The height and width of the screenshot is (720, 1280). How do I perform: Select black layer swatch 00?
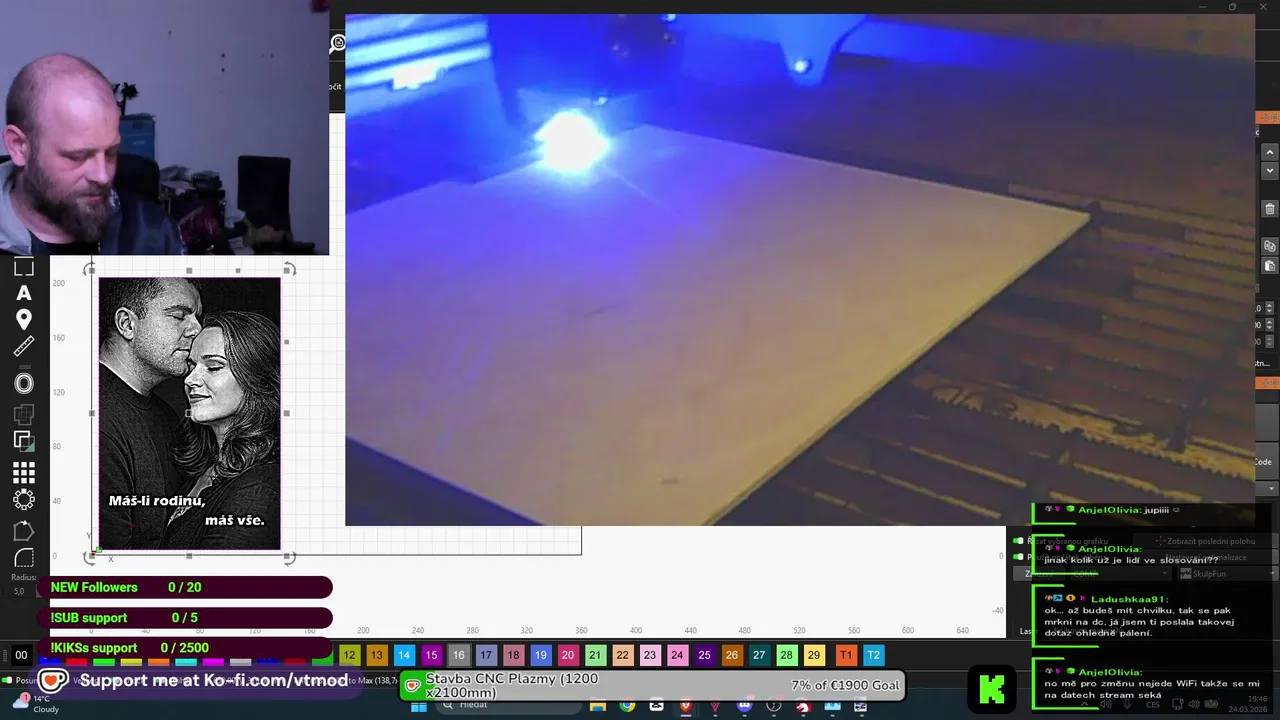[x=21, y=655]
